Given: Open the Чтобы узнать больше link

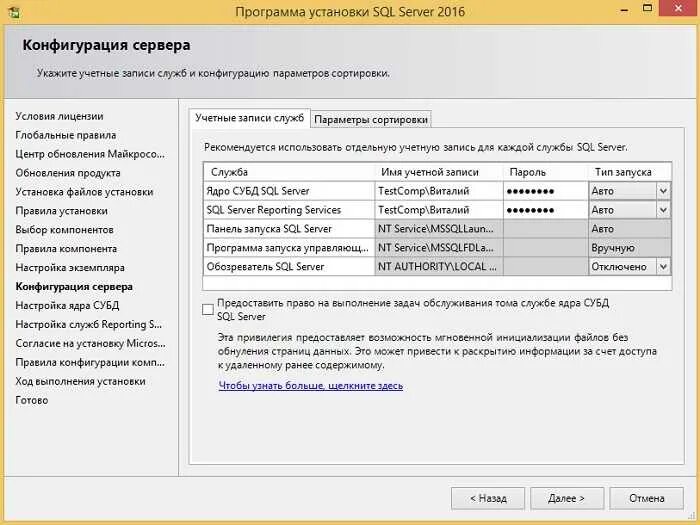Looking at the screenshot, I should click(310, 385).
